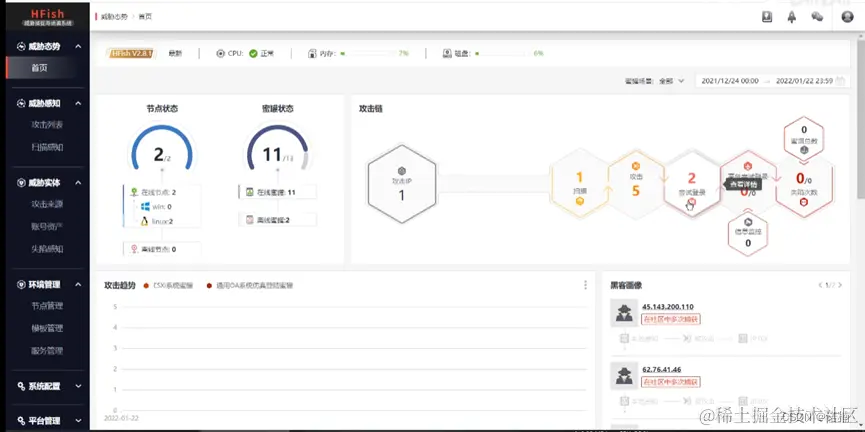Collapse the 环境管理 sidebar section
The image size is (865, 432).
pos(78,285)
